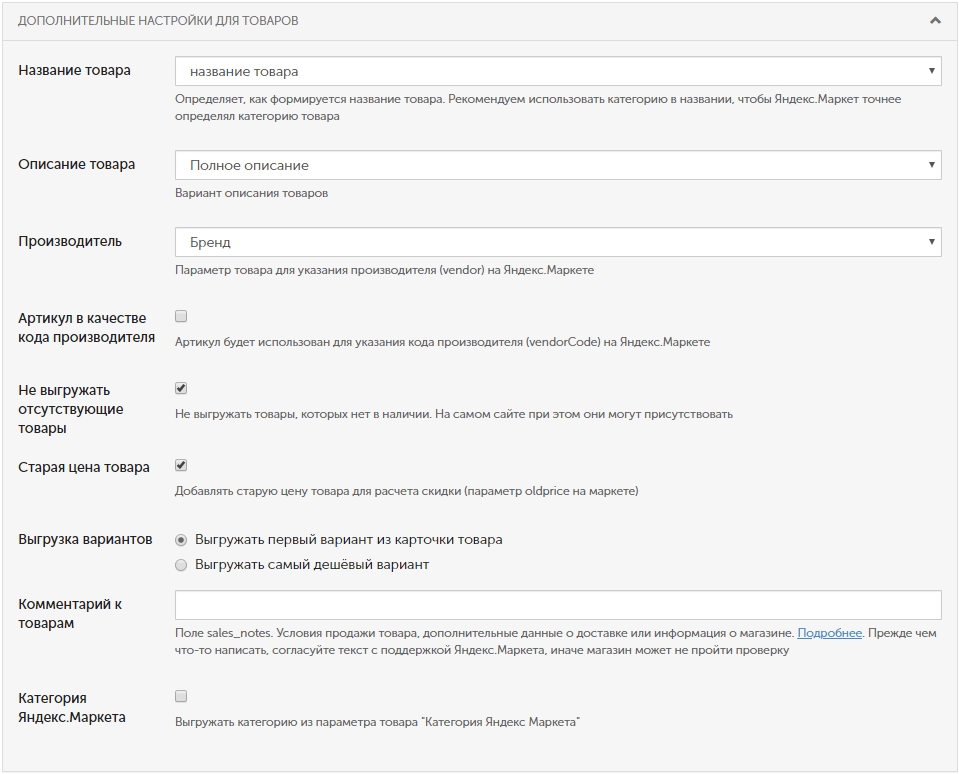Click the 'Категория Яндекс.Маркета' label text
The width and height of the screenshot is (959, 774).
click(72, 707)
